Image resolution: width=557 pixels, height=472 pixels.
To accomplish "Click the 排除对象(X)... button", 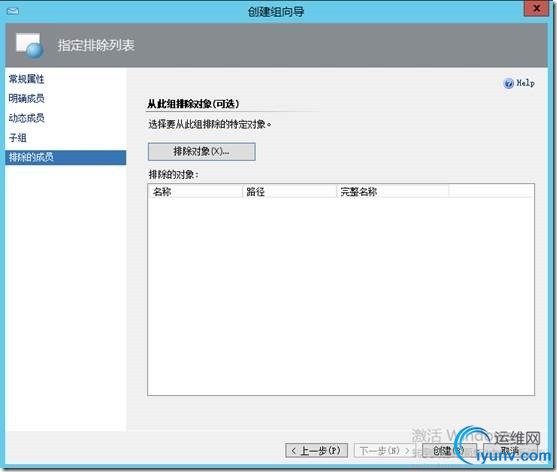I will (201, 152).
